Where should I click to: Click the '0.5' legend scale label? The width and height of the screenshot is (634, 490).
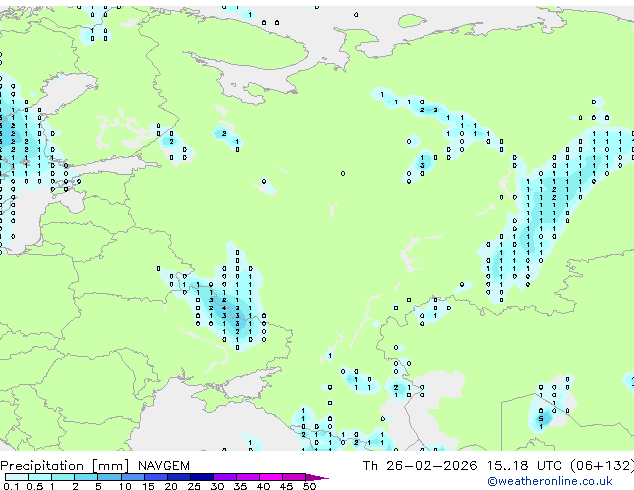click(35, 486)
